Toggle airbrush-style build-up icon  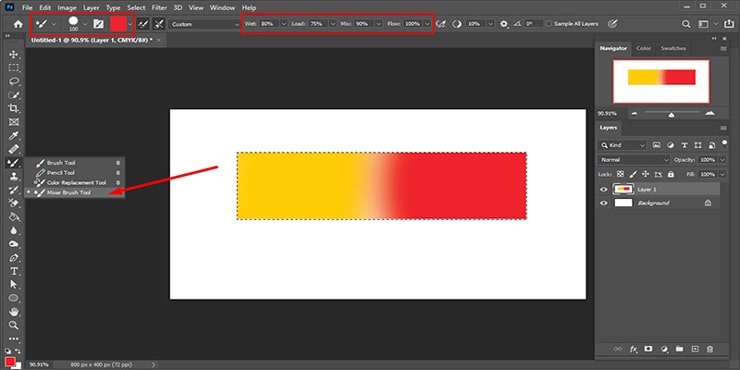(440, 24)
